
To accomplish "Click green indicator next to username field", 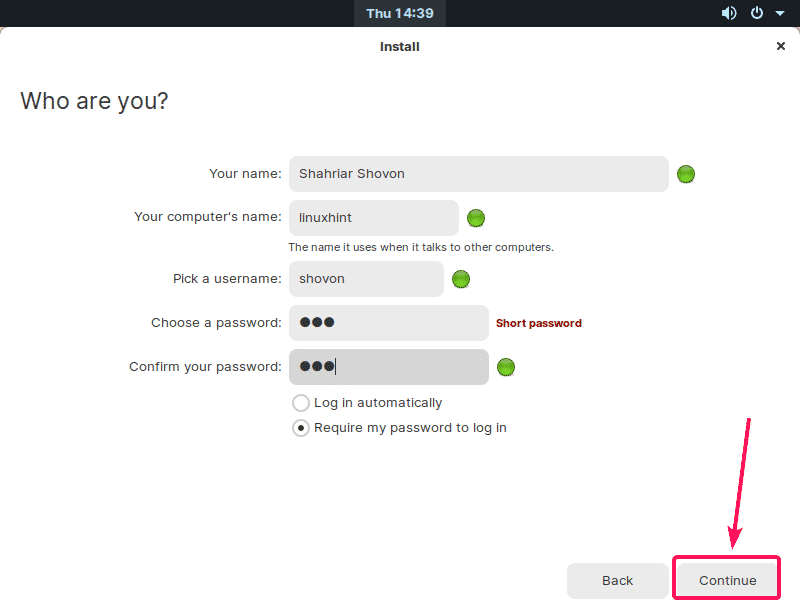I will pos(461,279).
